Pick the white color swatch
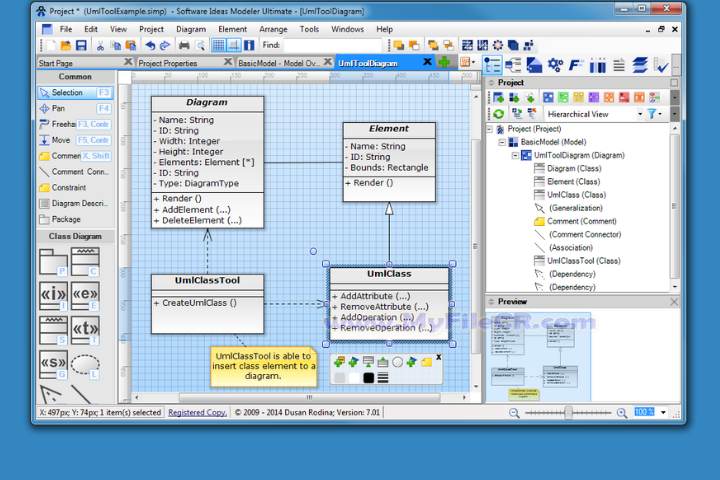 [x=354, y=378]
